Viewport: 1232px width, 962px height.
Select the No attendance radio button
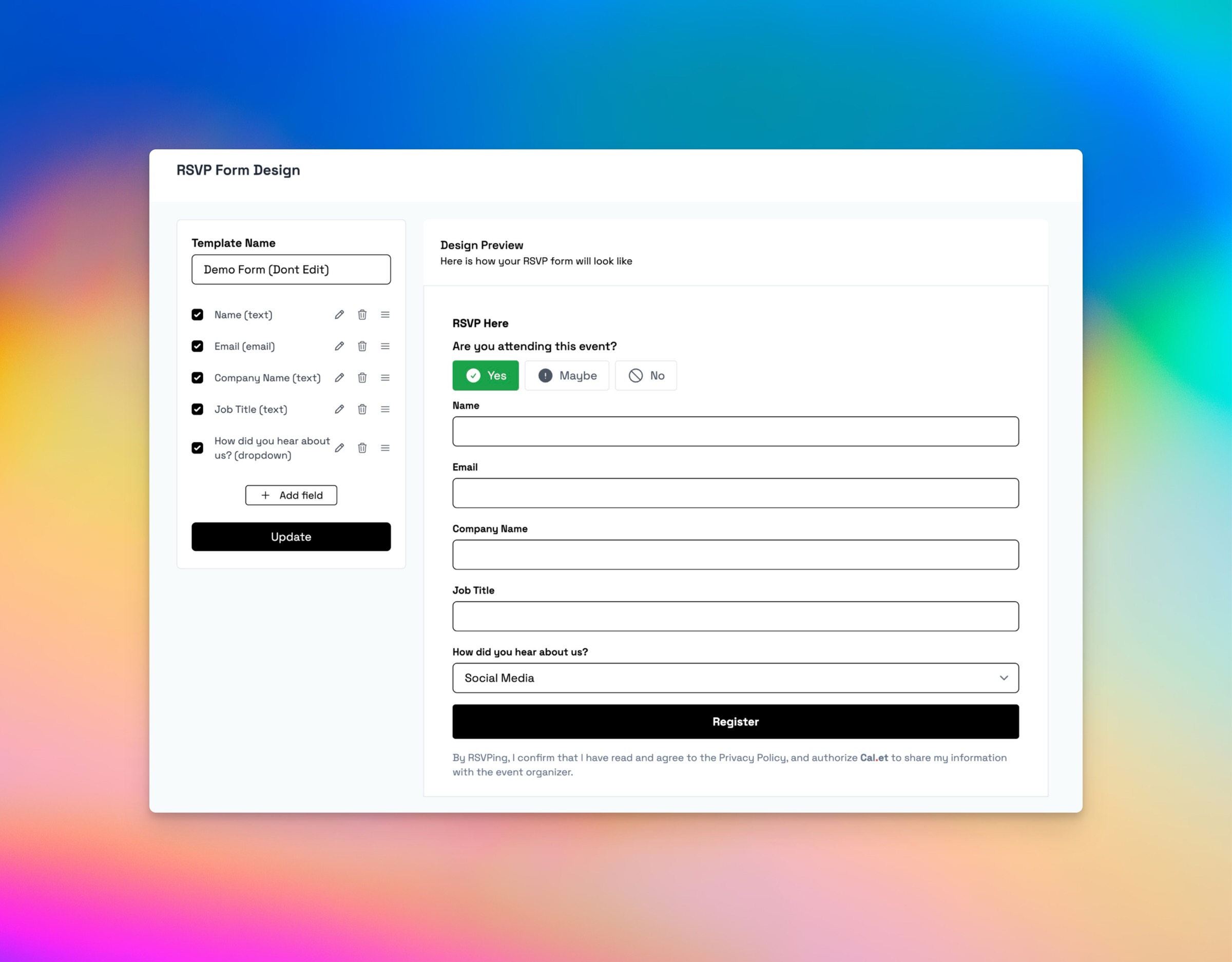[648, 375]
